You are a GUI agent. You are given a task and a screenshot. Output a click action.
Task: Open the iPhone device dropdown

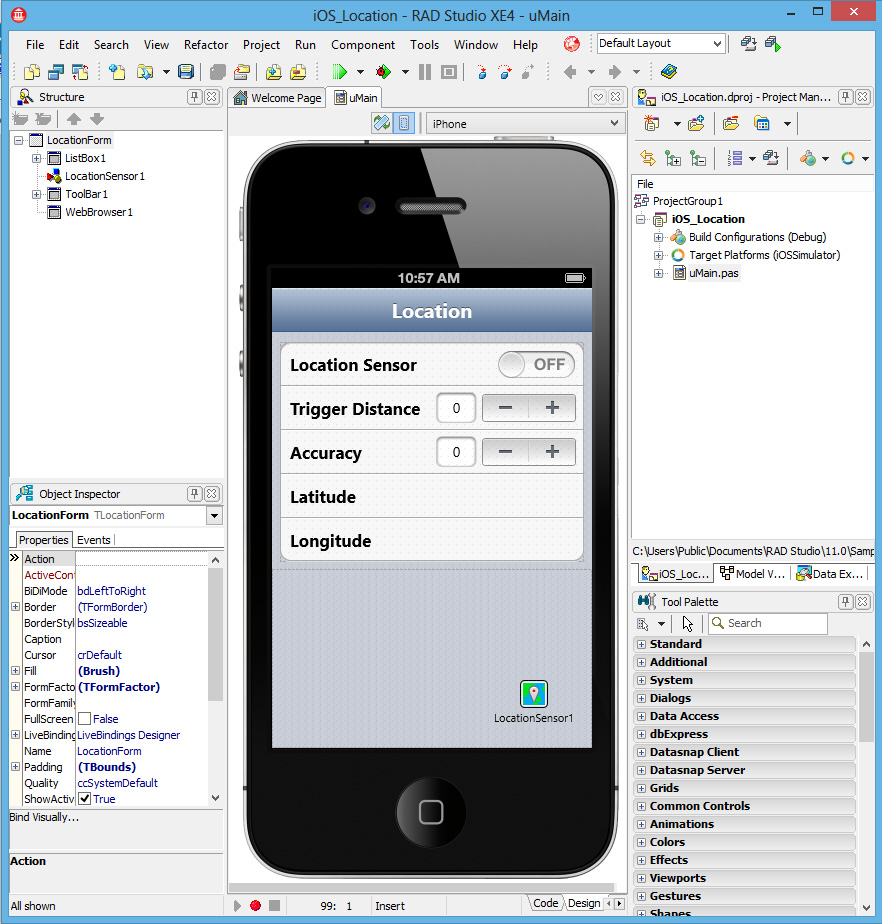(x=614, y=123)
